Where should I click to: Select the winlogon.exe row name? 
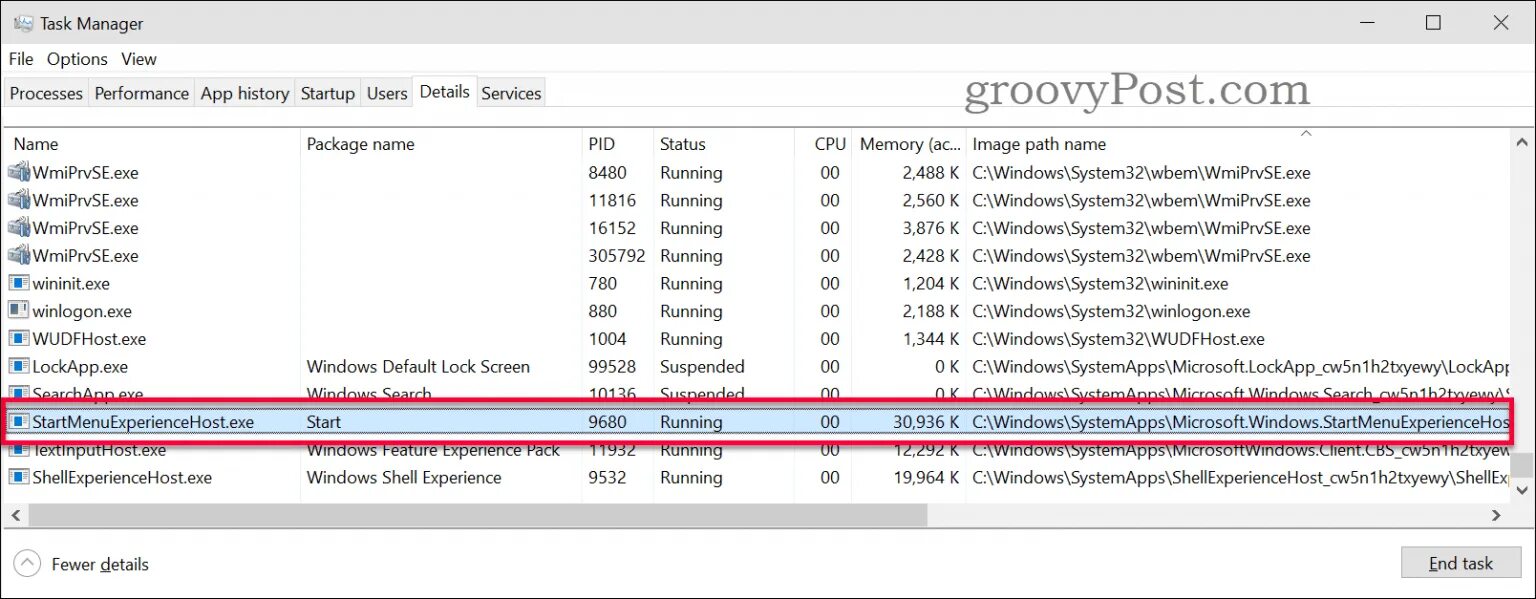[x=82, y=311]
